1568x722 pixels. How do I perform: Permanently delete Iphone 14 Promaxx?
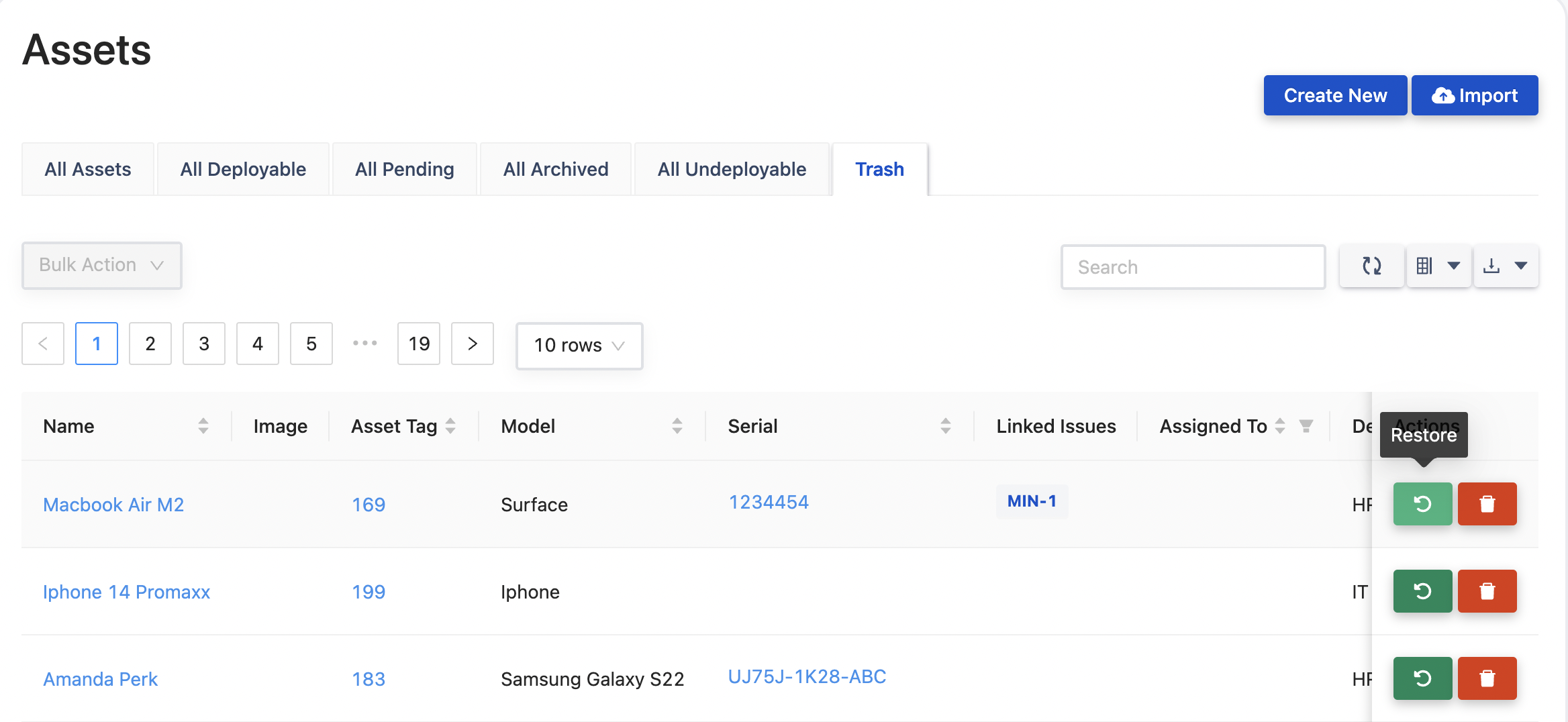(x=1487, y=591)
